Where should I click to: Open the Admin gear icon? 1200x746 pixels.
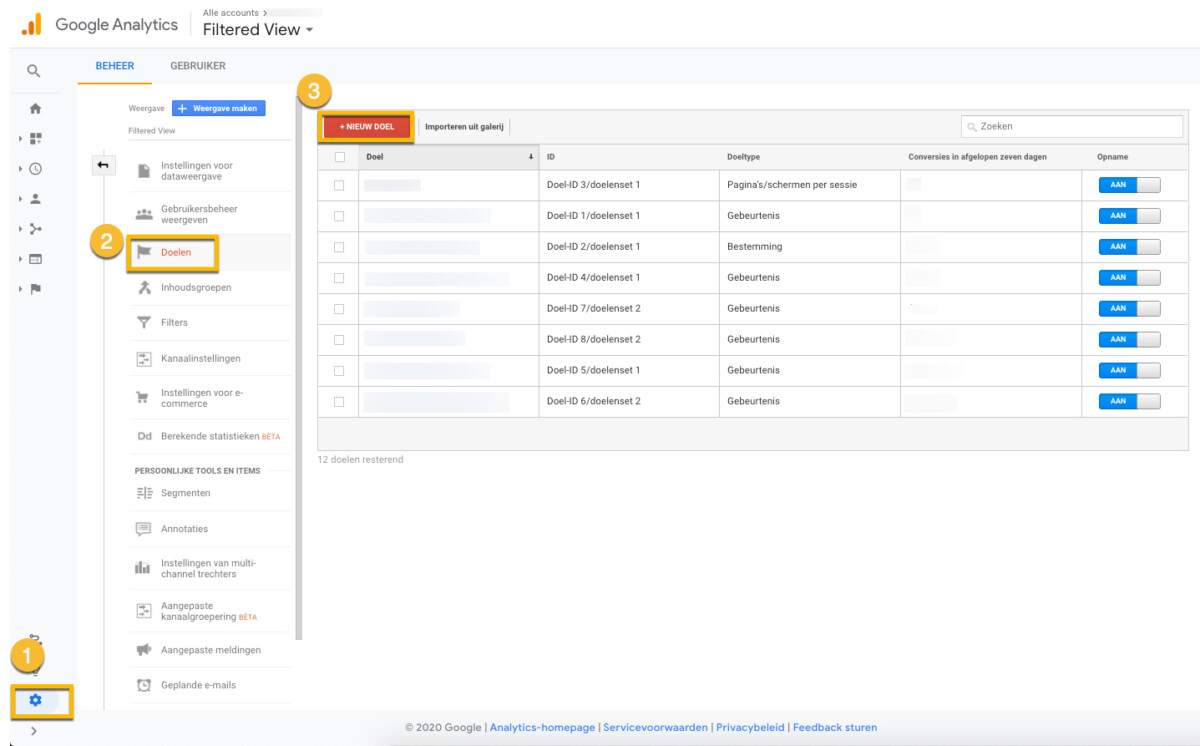pos(36,700)
